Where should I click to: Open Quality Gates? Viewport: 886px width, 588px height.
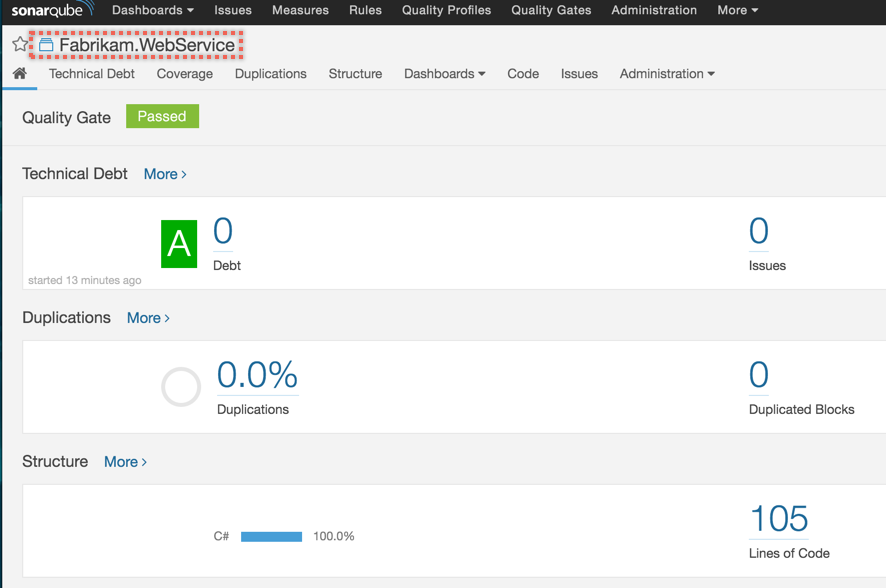pos(551,10)
